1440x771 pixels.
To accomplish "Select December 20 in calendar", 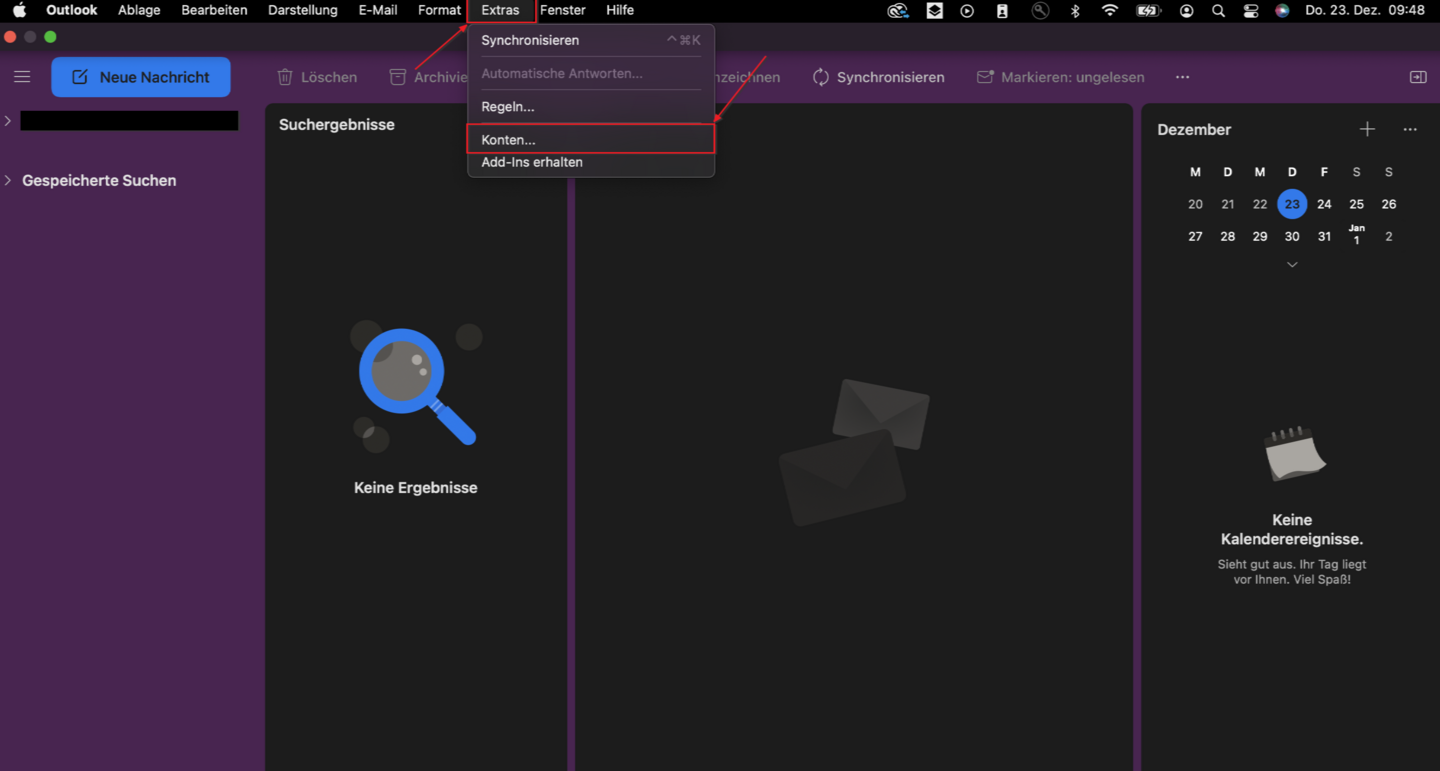I will point(1195,204).
